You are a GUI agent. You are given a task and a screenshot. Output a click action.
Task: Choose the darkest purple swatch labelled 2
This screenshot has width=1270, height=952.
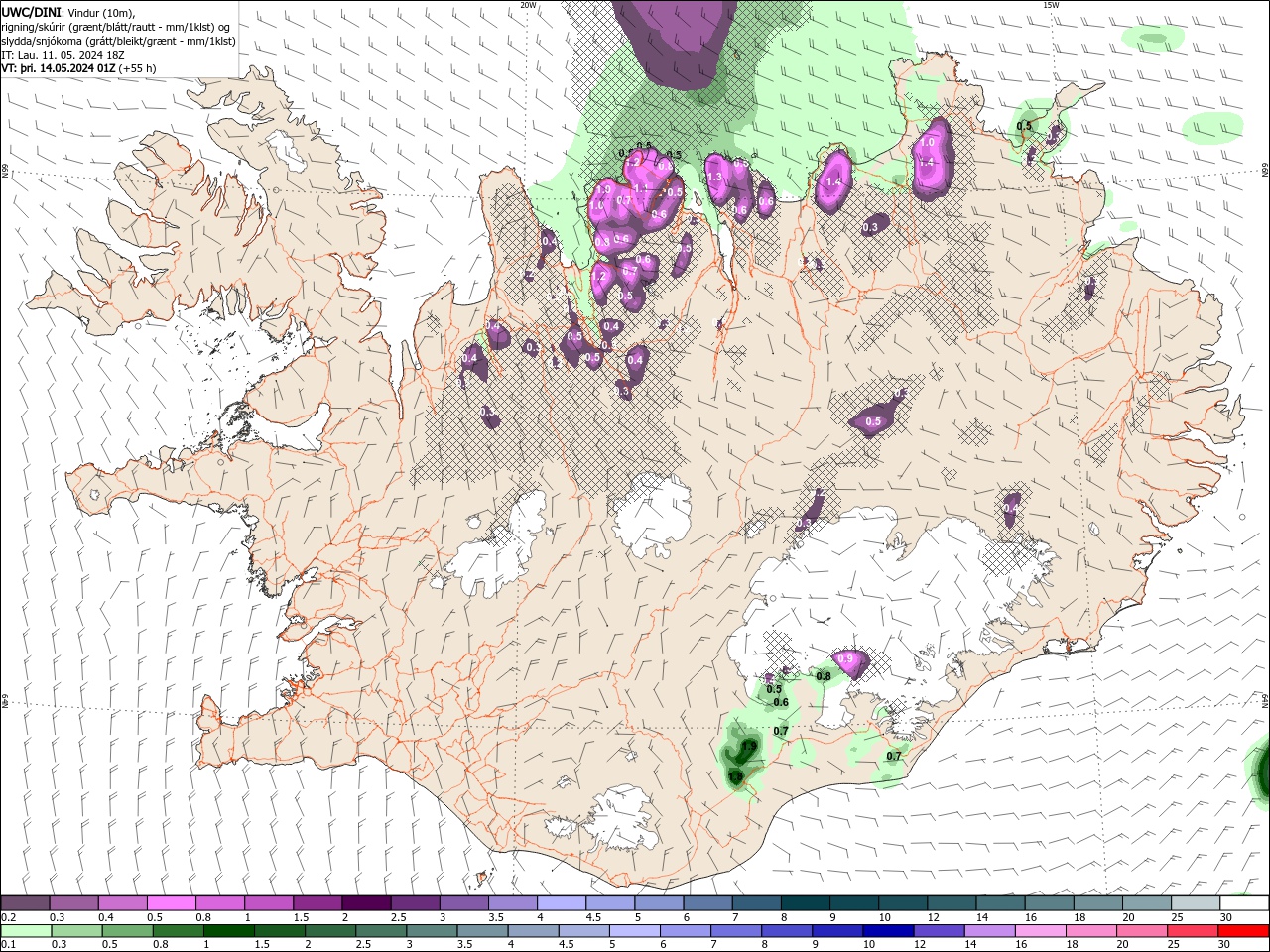pyautogui.click(x=366, y=903)
